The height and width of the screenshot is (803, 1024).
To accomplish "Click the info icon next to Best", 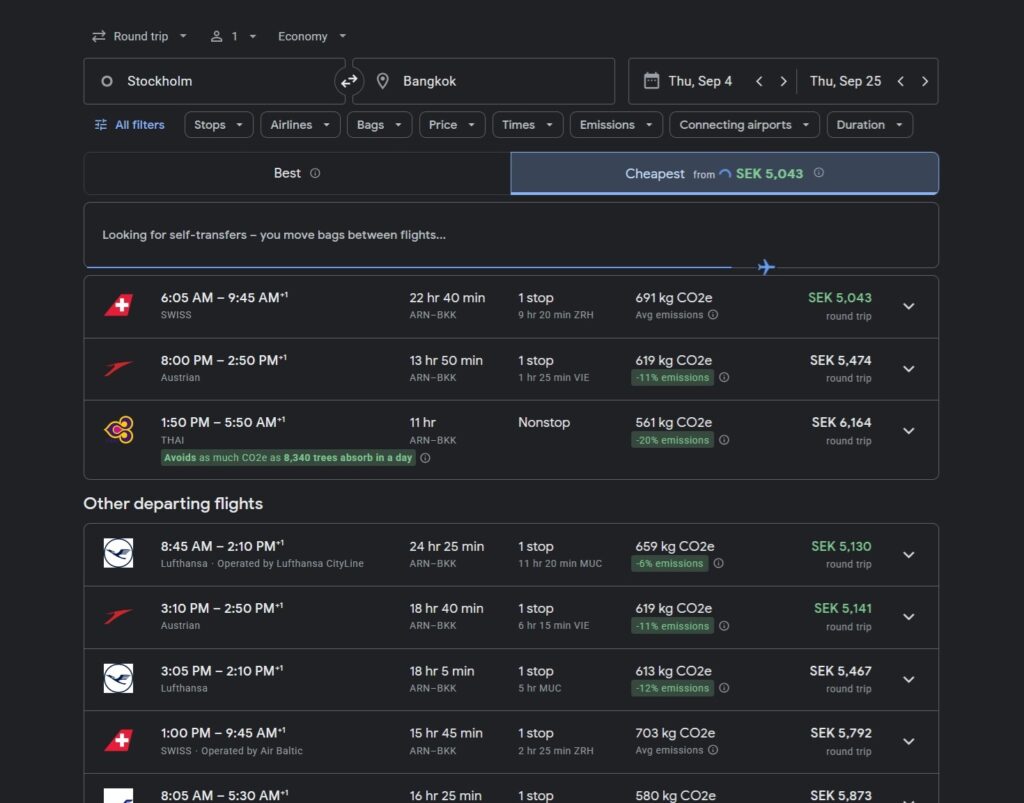I will pos(315,173).
